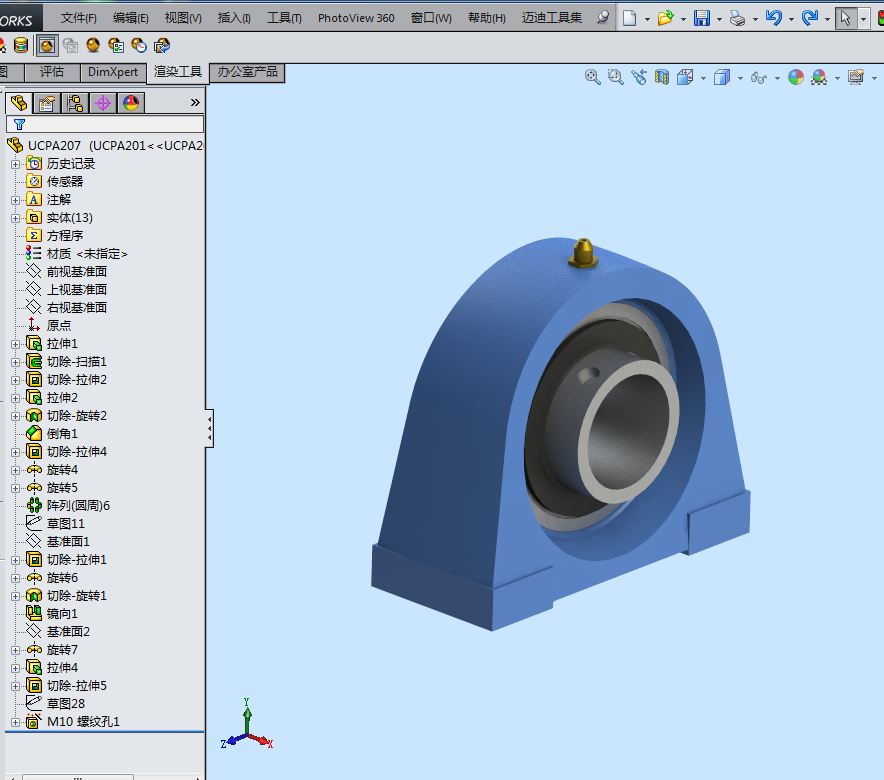Screen dimensions: 884x780
Task: Click the Apply Scene icon
Action: pyautogui.click(x=819, y=77)
